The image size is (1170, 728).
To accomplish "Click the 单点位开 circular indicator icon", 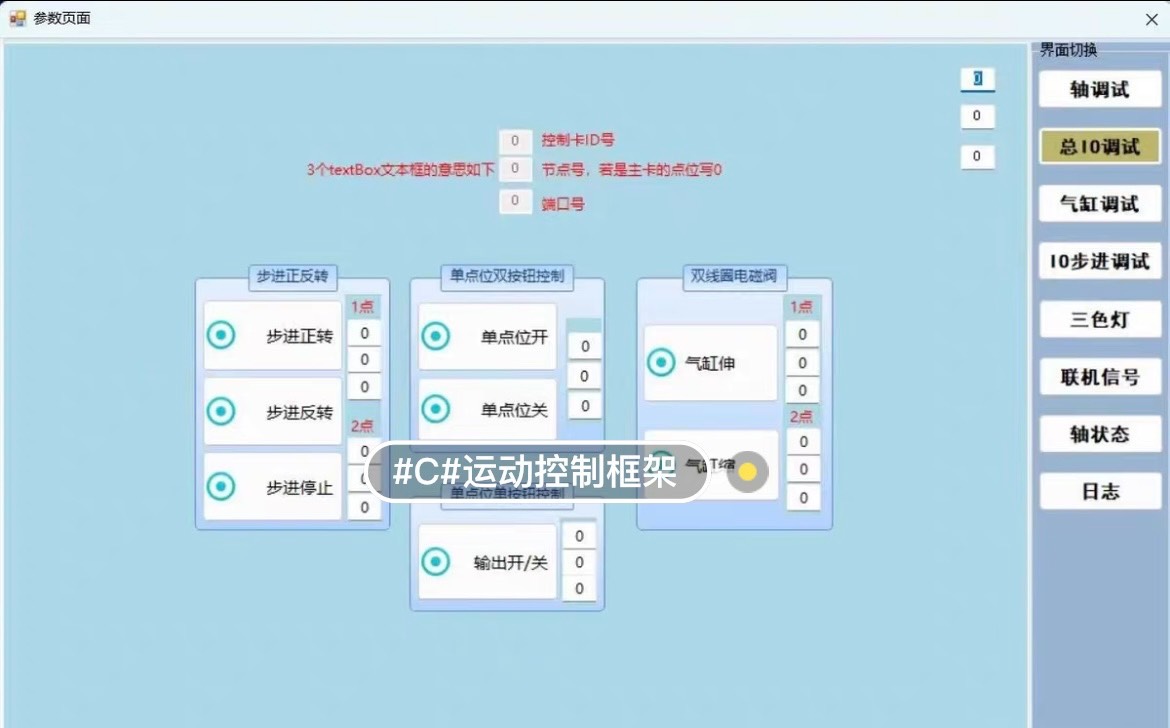I will pos(436,338).
